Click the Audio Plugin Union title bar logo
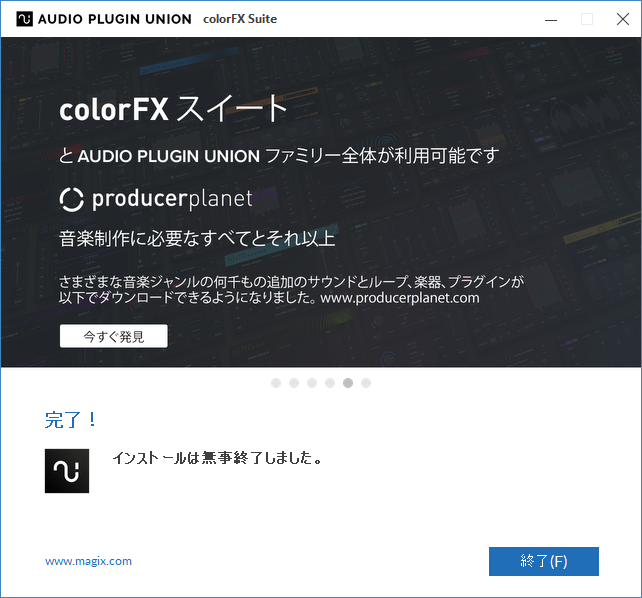The height and width of the screenshot is (598, 642). pos(25,19)
